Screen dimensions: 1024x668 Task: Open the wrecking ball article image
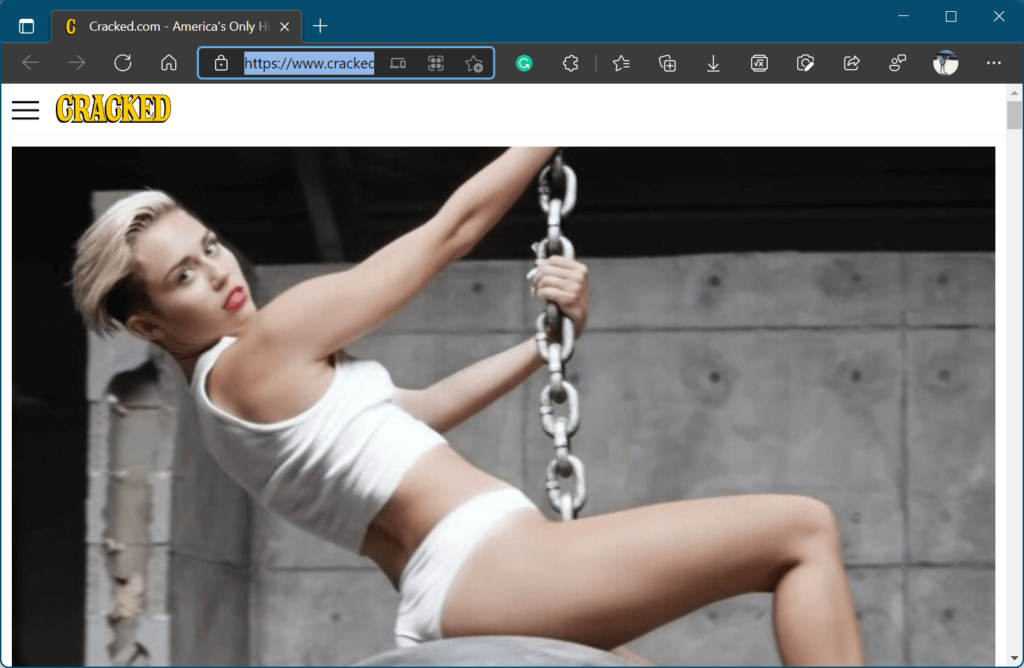click(503, 406)
